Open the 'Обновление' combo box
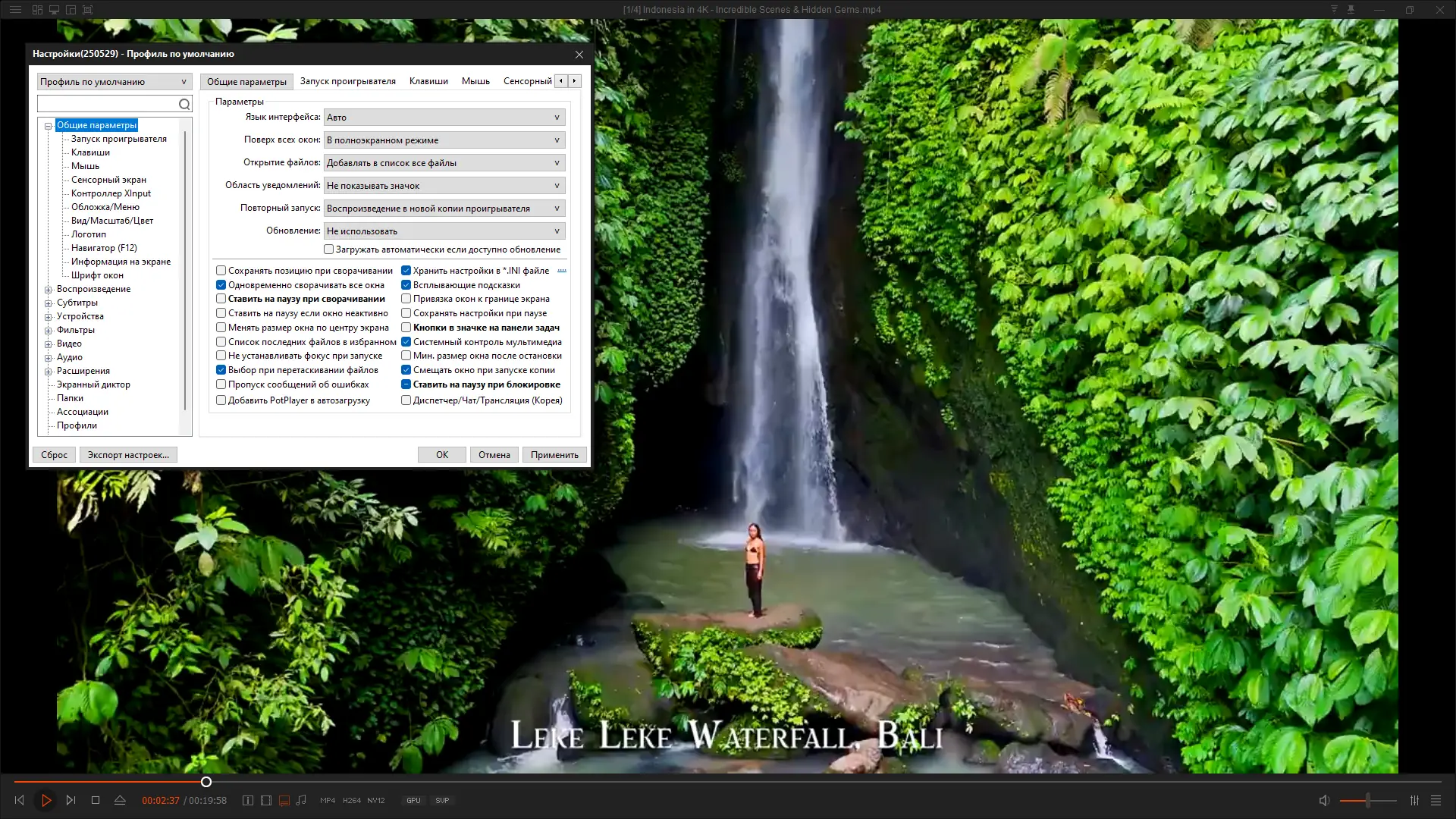The width and height of the screenshot is (1456, 819). [444, 231]
